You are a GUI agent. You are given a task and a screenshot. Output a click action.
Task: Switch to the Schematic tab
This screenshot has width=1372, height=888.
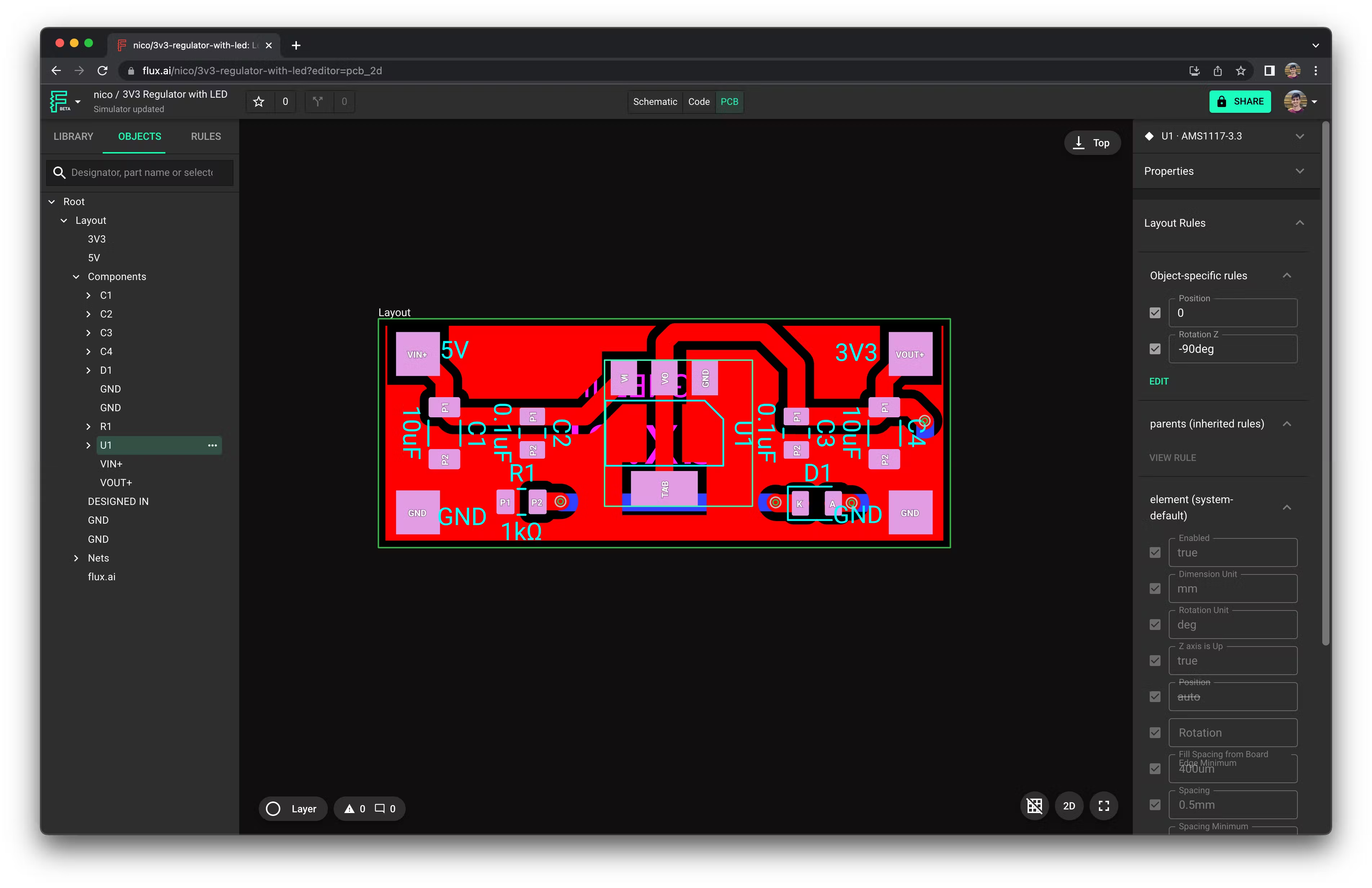[654, 102]
